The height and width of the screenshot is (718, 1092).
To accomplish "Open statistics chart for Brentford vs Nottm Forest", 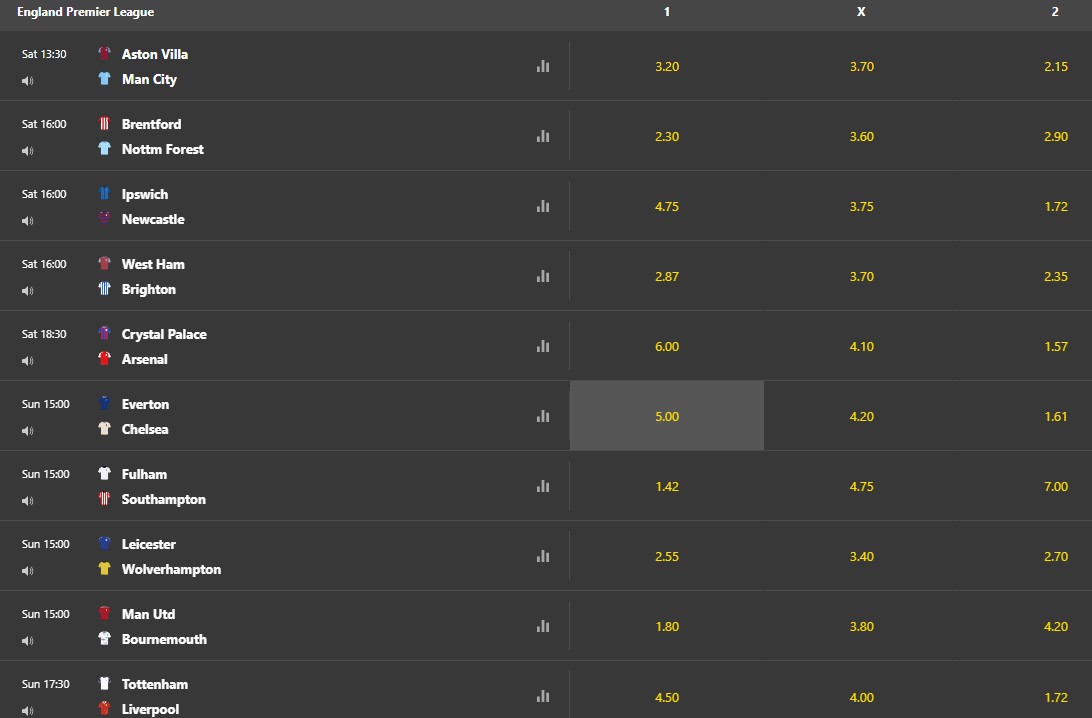I will pyautogui.click(x=543, y=136).
